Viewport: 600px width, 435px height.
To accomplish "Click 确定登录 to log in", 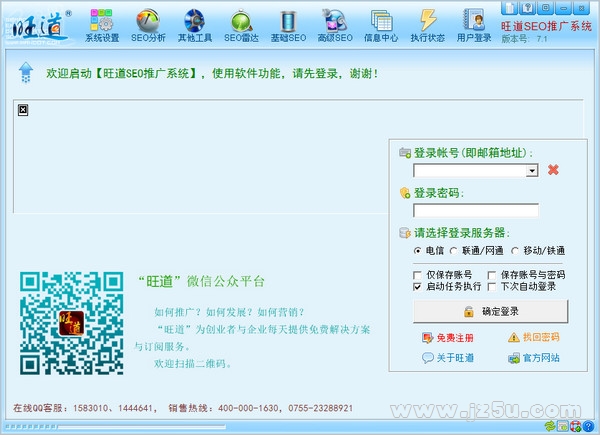I will pos(491,311).
